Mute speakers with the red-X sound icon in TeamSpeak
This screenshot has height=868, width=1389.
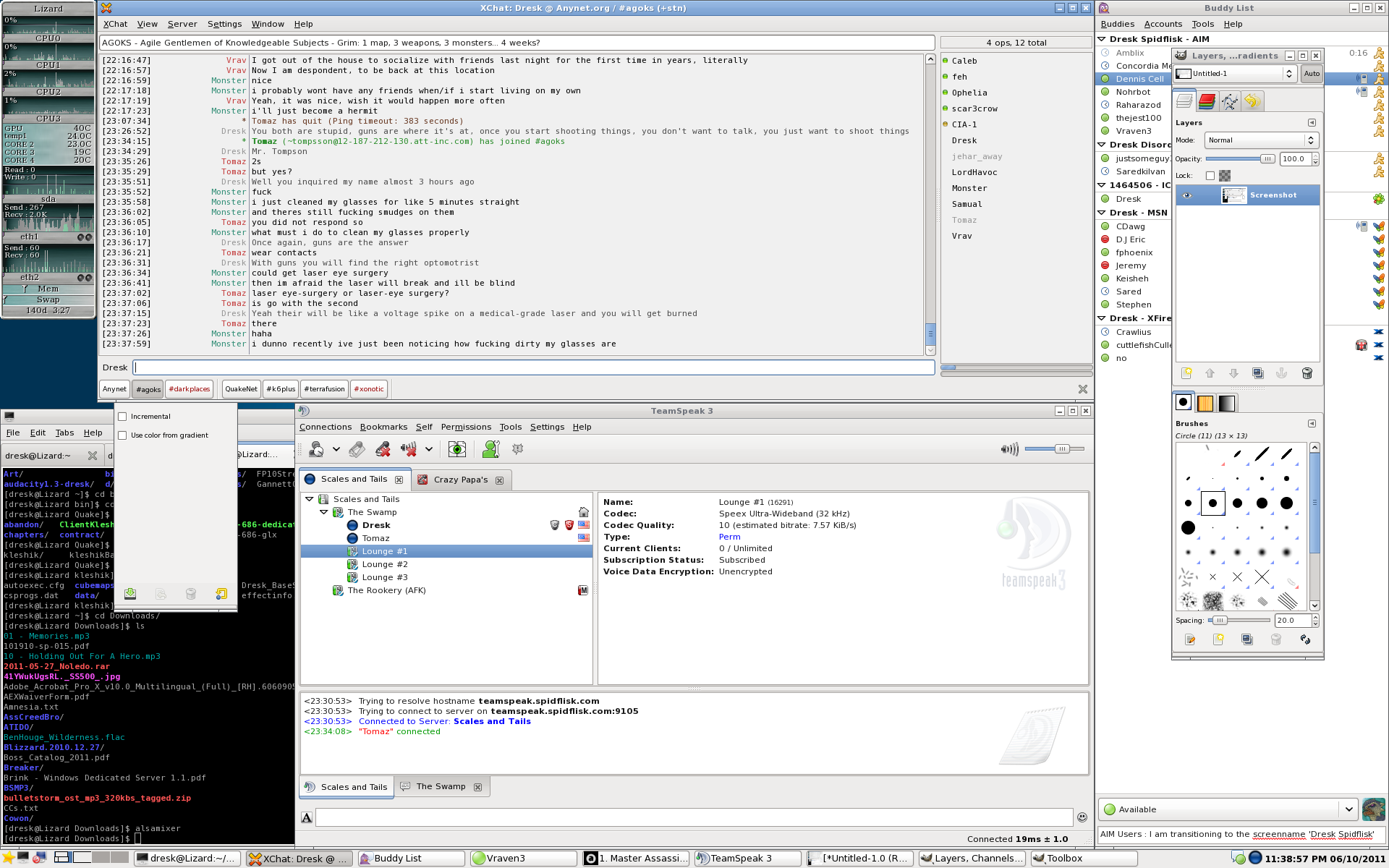[x=409, y=449]
